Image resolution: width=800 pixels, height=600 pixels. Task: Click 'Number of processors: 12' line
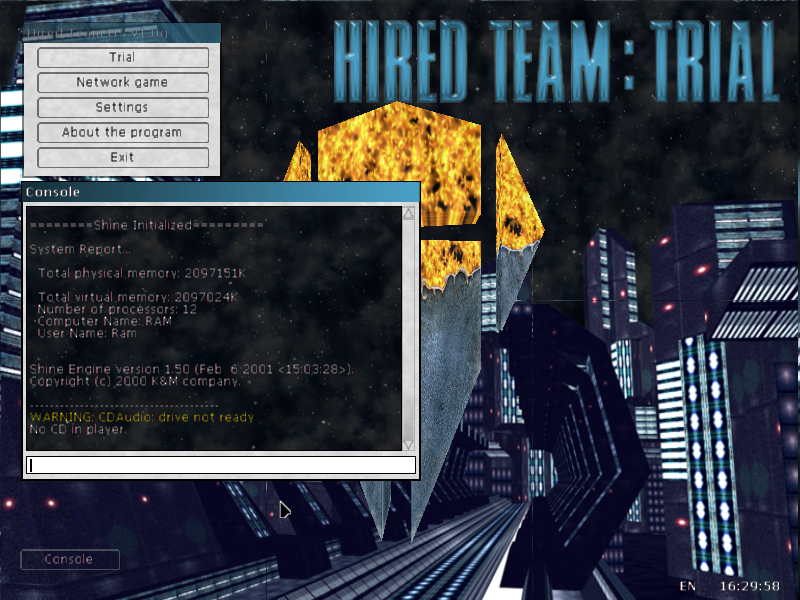117,309
